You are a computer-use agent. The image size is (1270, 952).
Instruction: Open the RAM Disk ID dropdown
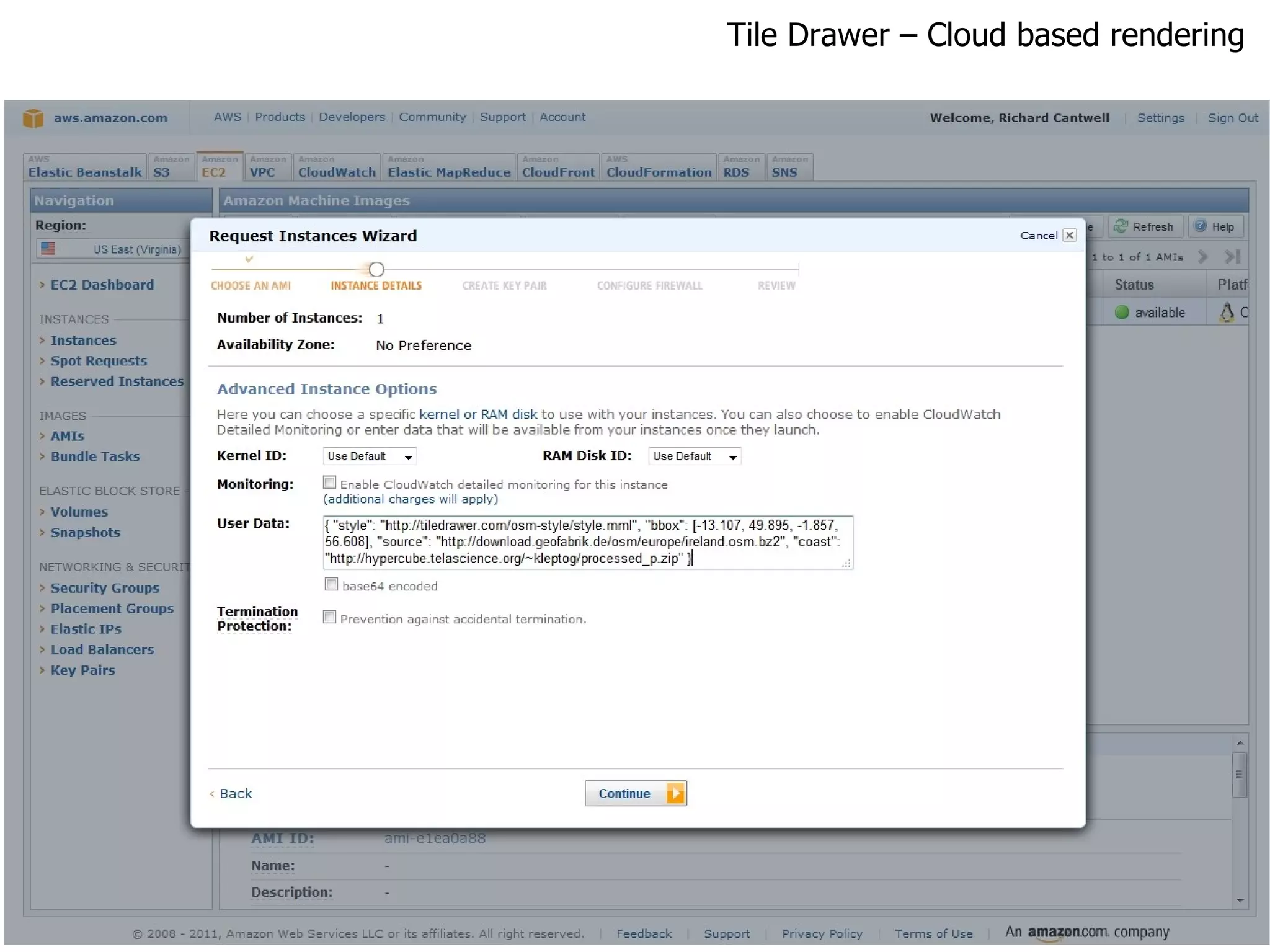695,456
